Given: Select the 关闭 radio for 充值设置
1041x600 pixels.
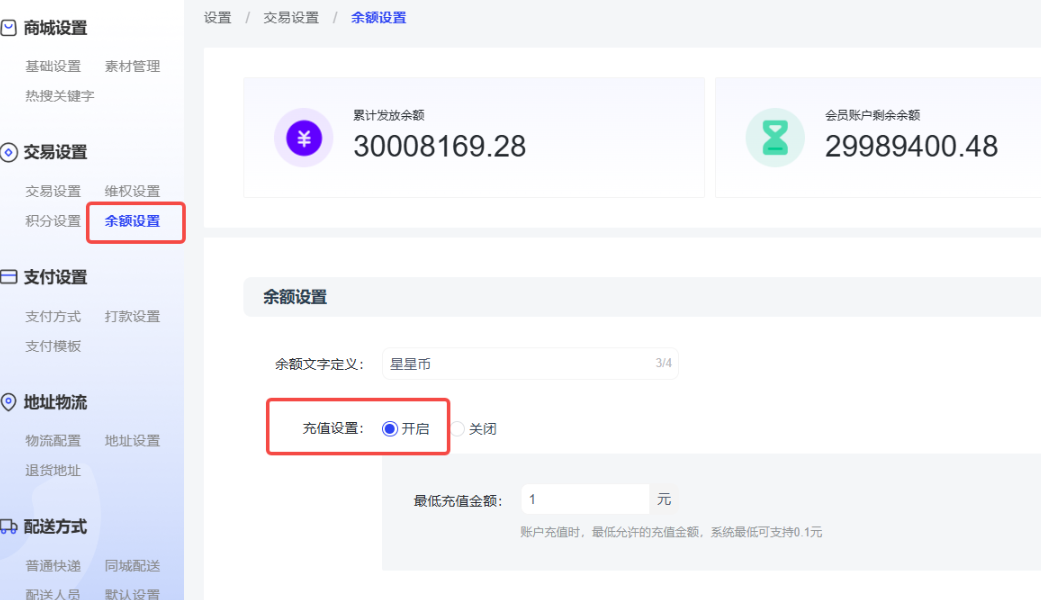Looking at the screenshot, I should pos(458,429).
